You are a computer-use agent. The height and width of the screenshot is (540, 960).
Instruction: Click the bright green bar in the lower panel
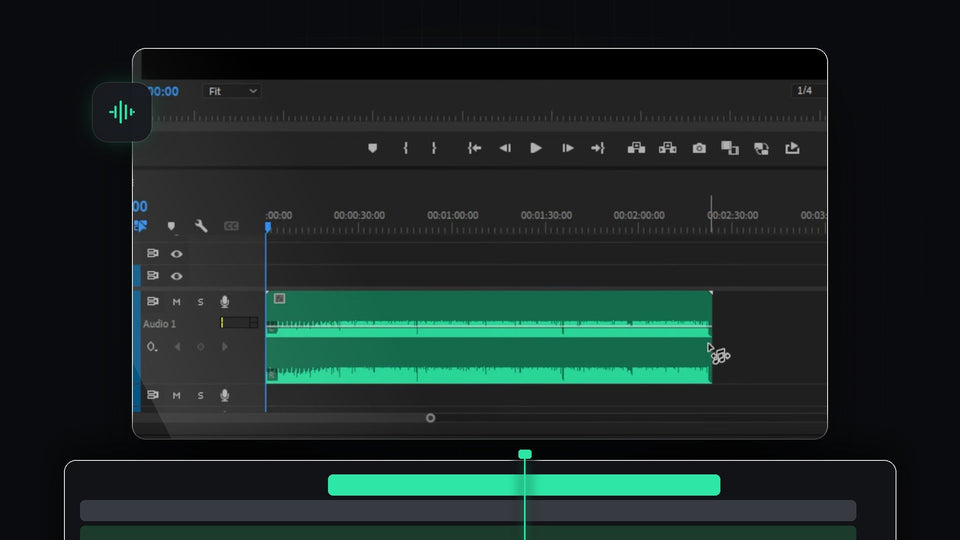(x=524, y=485)
